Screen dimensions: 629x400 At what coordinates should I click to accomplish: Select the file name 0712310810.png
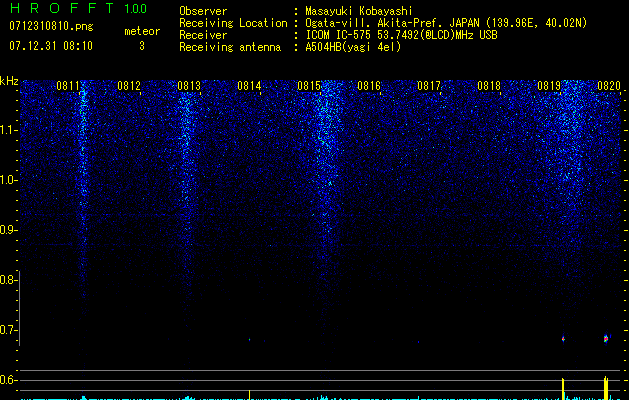[x=51, y=26]
